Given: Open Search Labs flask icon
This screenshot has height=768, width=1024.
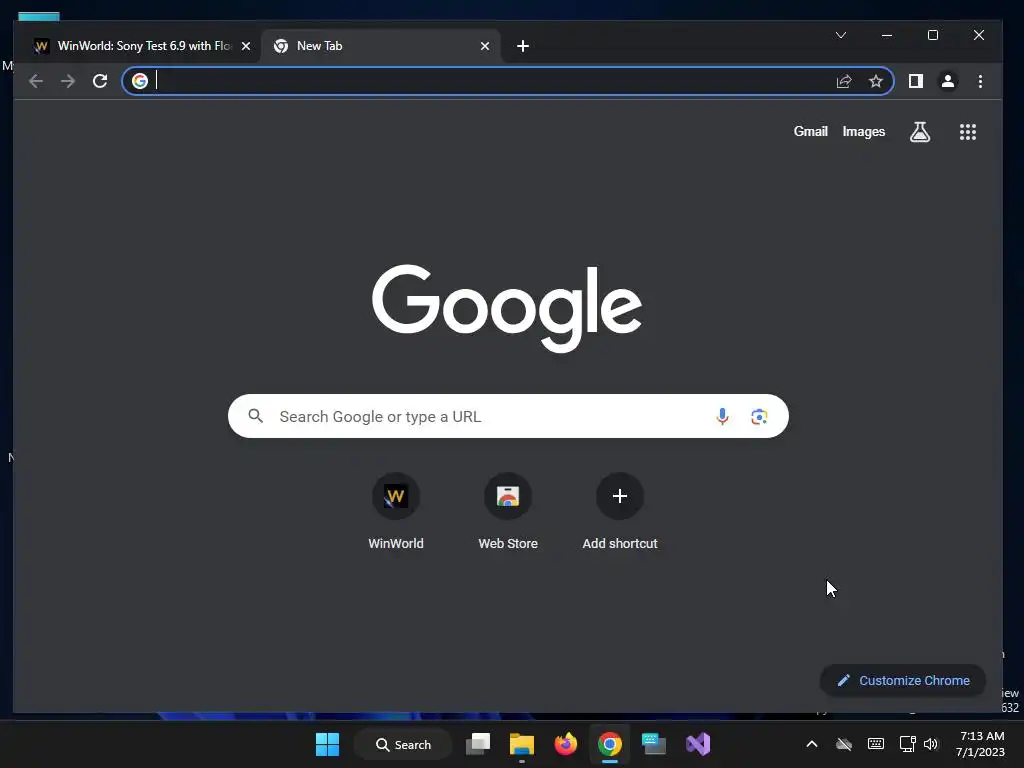Looking at the screenshot, I should pyautogui.click(x=920, y=132).
